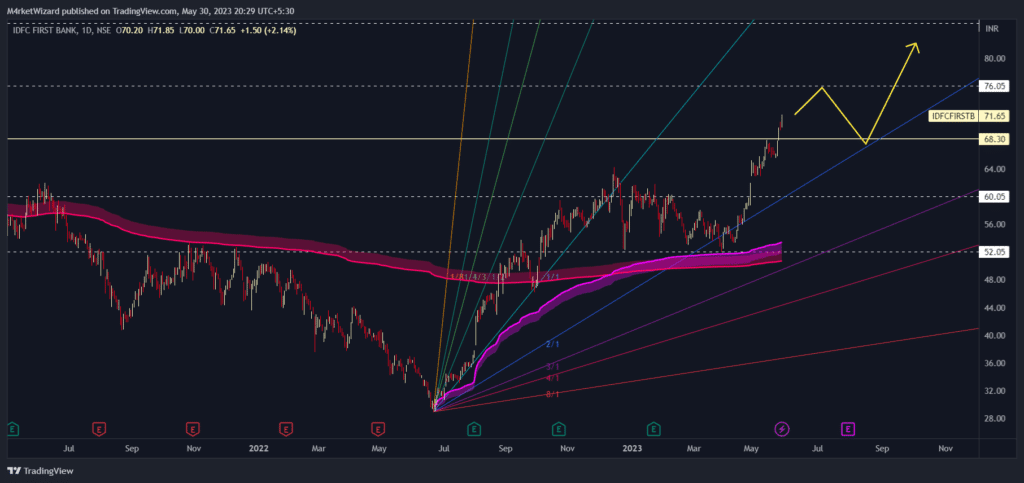
Task: Click the low value L70.00
Action: point(191,30)
